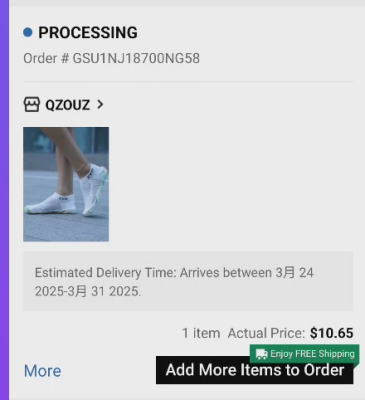Click the 1 item count text
The width and height of the screenshot is (365, 400).
201,333
